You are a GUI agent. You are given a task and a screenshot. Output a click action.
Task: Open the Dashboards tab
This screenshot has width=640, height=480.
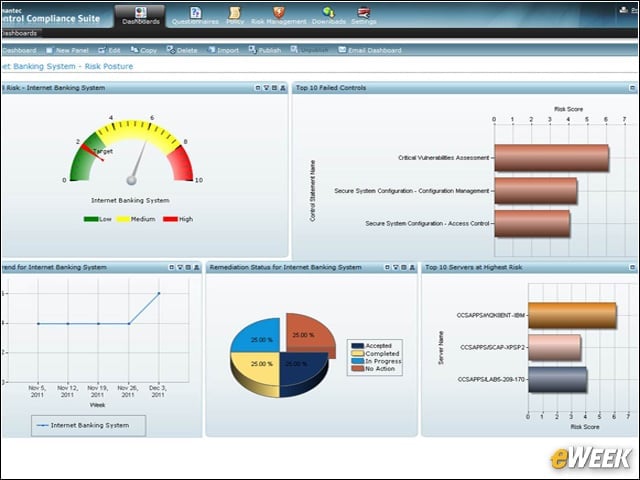pyautogui.click(x=140, y=16)
